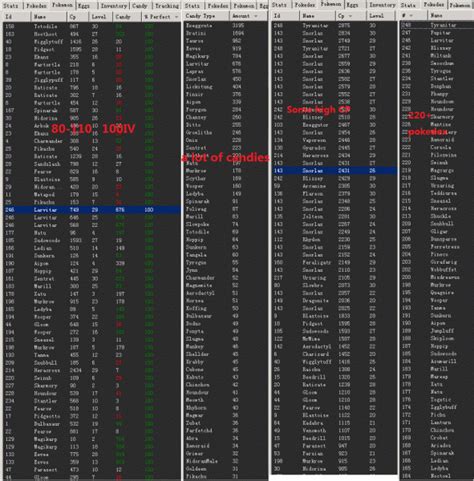Select the Persian 923 row
The image size is (474, 481).
click(x=335, y=453)
